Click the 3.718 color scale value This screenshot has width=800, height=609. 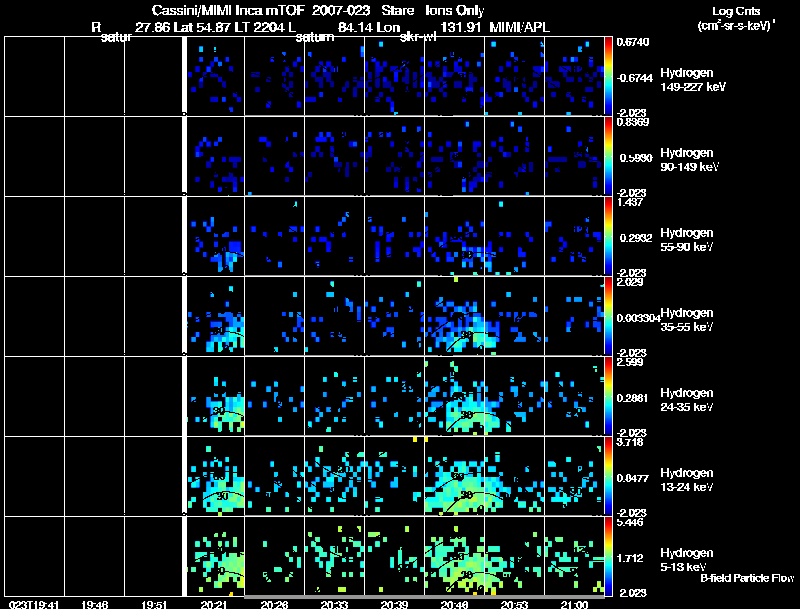[x=630, y=443]
